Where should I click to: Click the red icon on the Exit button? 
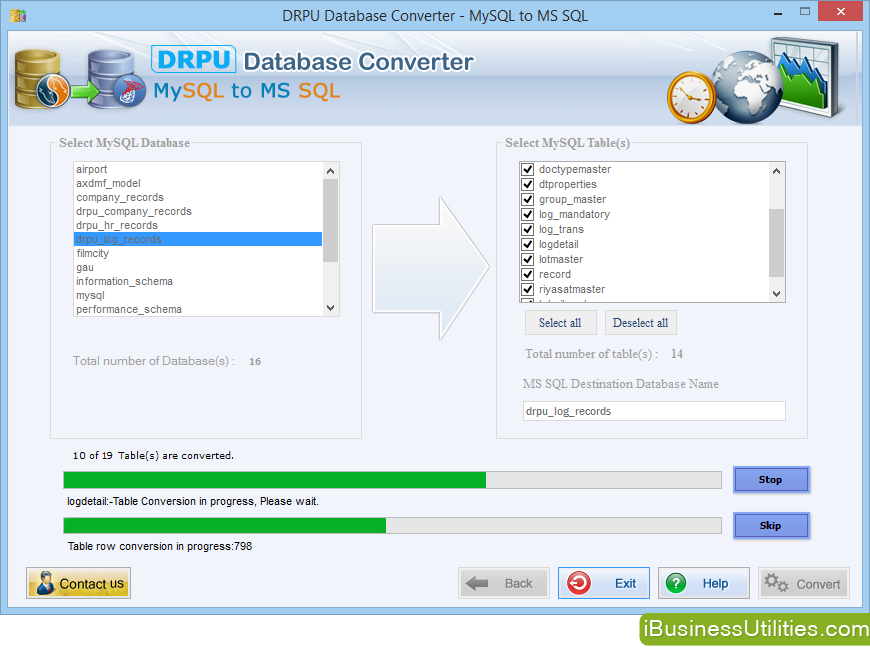tap(579, 583)
